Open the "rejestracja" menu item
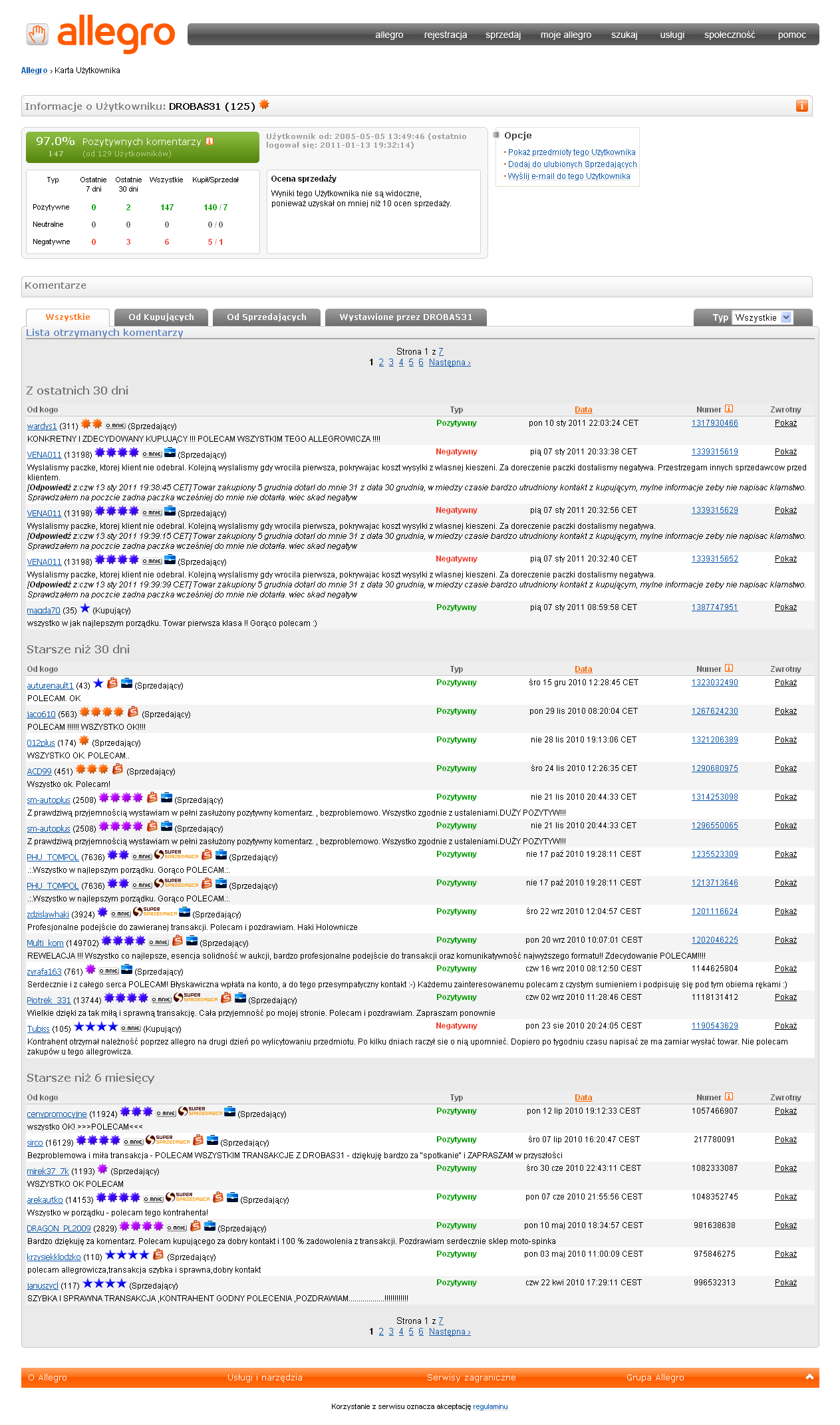Screen dimensions: 840x1425 446,35
